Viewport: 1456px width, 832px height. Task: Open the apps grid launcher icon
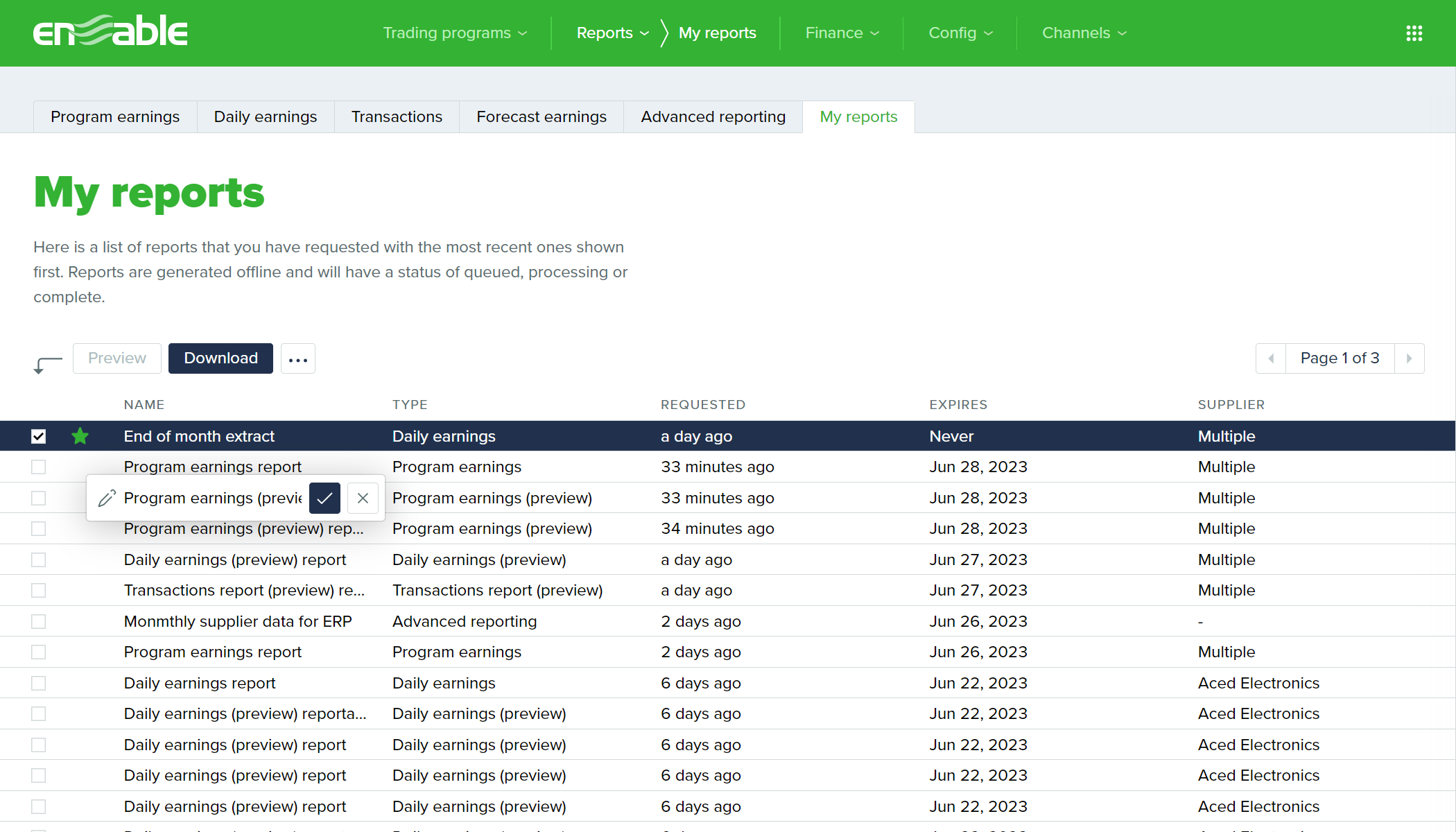tap(1414, 33)
